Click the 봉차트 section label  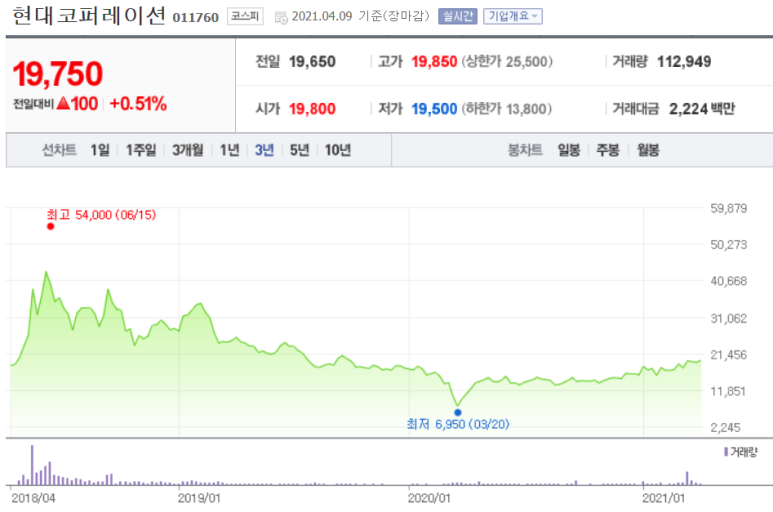525,150
